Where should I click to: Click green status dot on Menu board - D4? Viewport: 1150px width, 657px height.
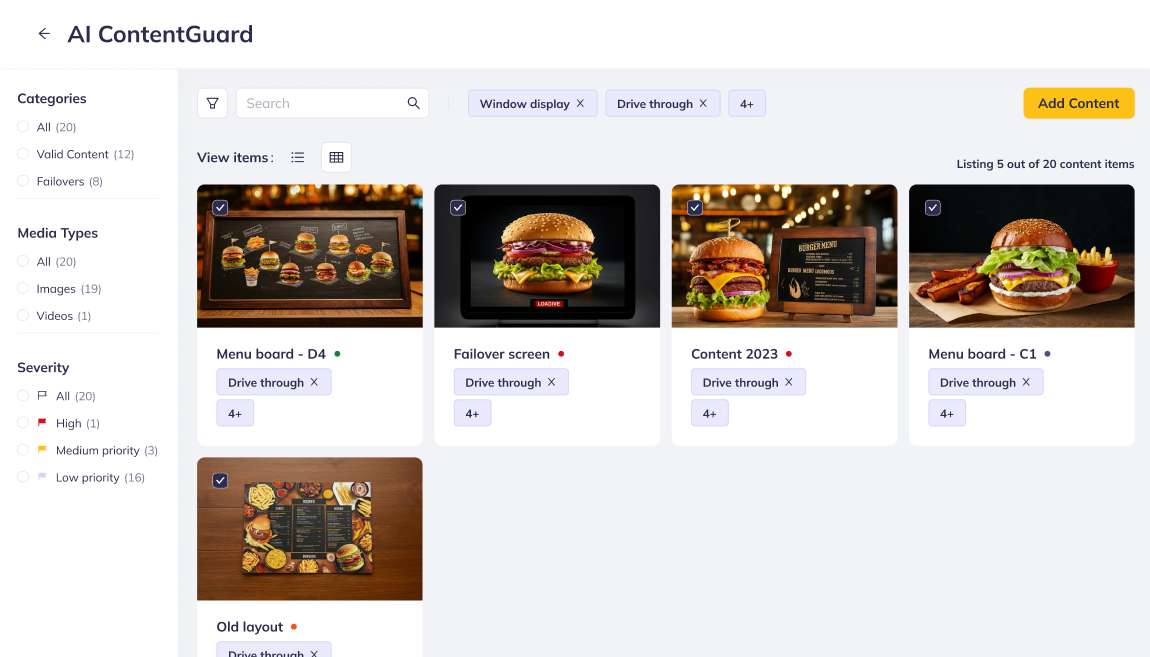pos(337,353)
